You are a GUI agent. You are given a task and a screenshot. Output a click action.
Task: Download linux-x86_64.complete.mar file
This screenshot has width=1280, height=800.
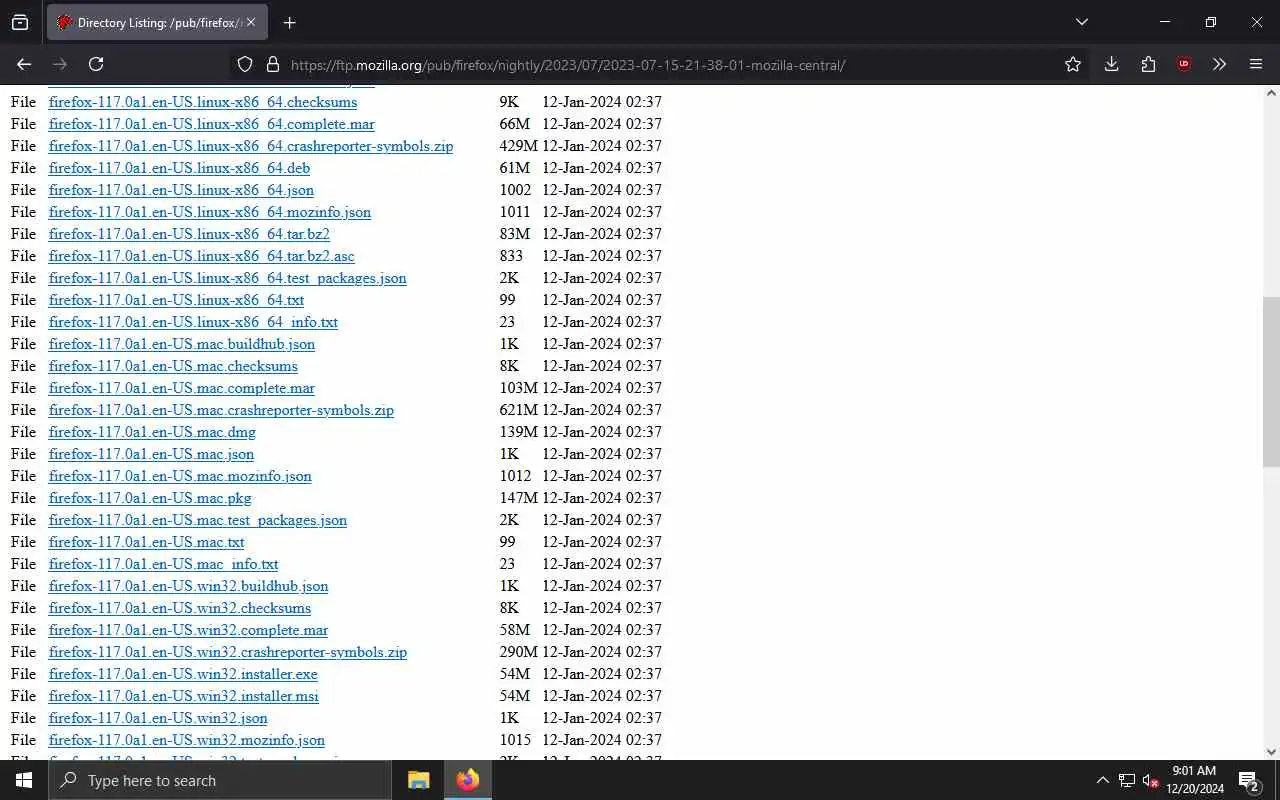tap(212, 124)
